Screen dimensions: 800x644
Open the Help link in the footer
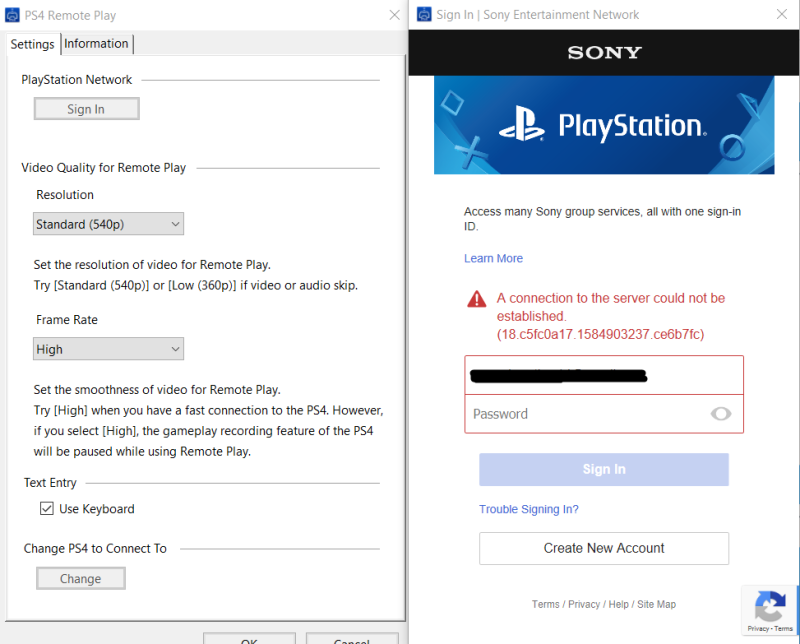[x=618, y=604]
